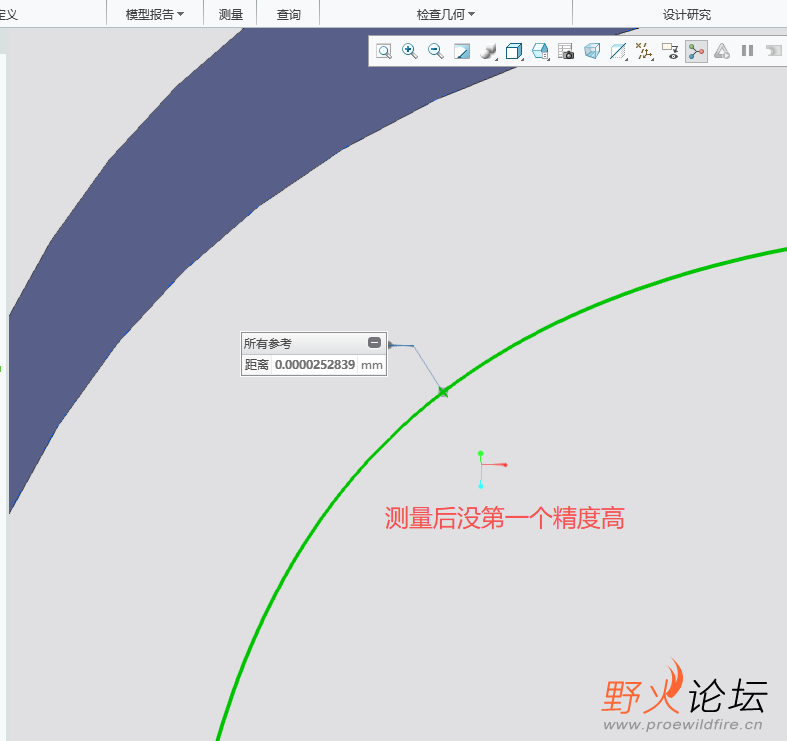Click the Refit view icon
The image size is (787, 741).
384,51
